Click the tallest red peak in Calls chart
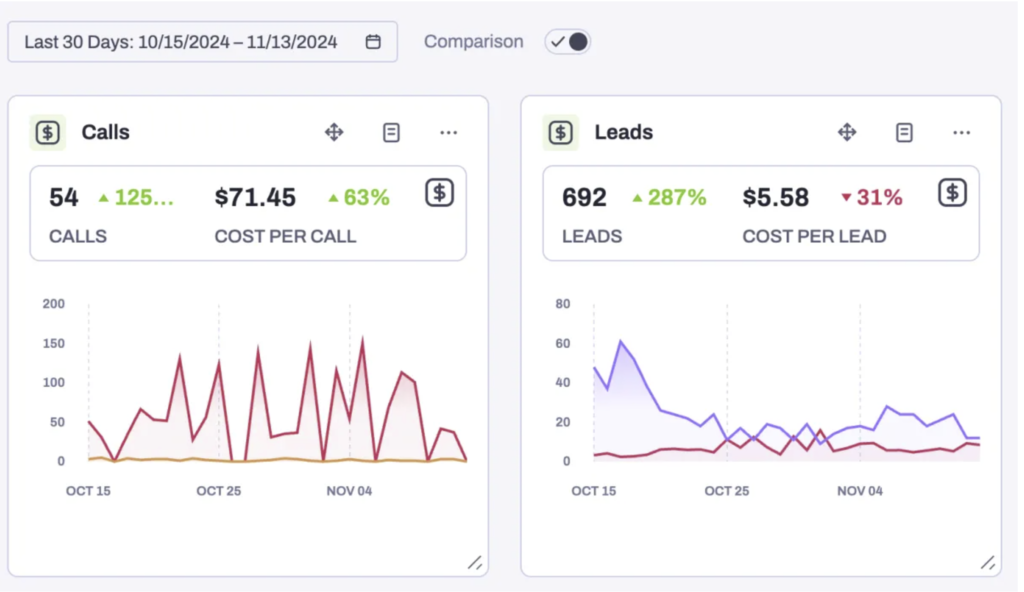This screenshot has width=1024, height=592. 362,338
